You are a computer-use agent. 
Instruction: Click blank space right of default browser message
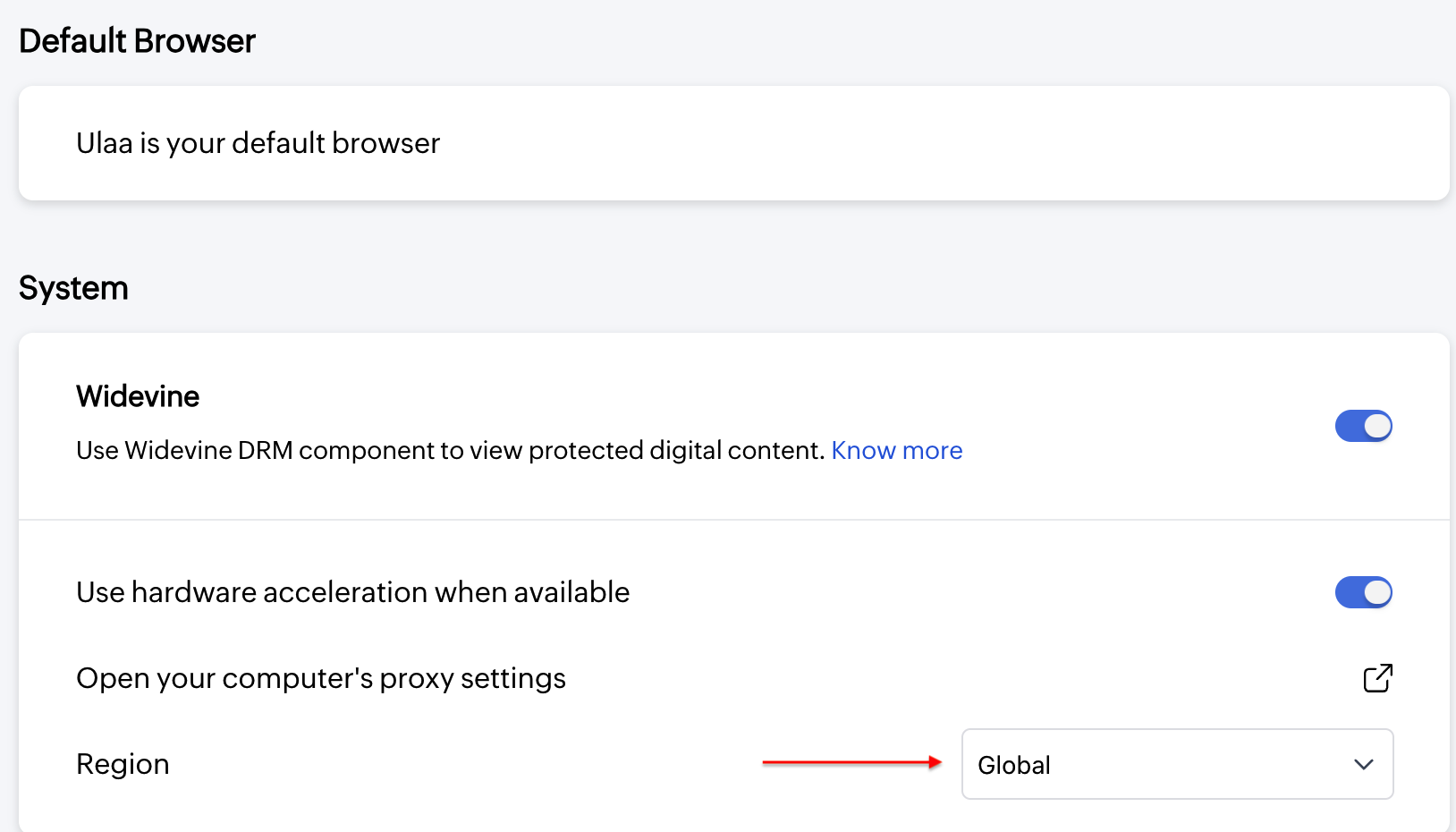(939, 143)
